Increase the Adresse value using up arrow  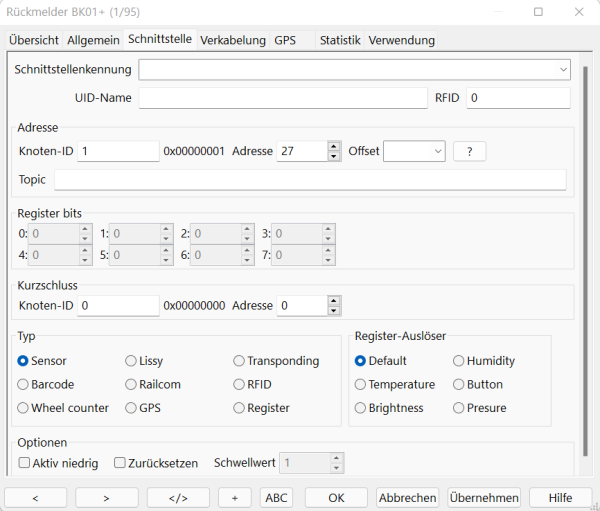point(334,146)
